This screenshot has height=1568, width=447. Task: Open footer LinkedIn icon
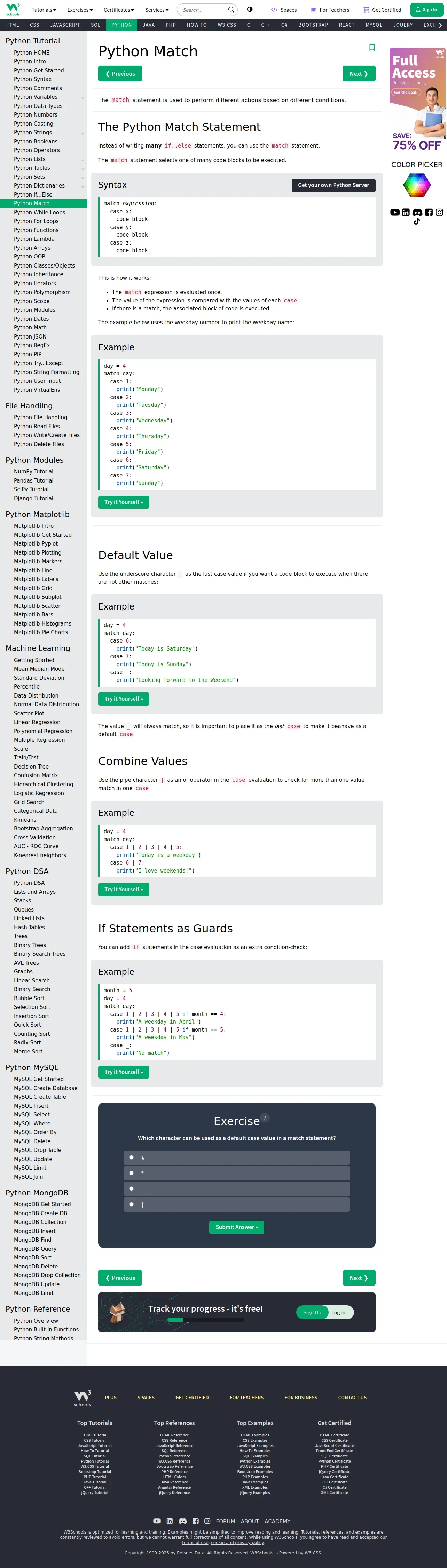(169, 1521)
